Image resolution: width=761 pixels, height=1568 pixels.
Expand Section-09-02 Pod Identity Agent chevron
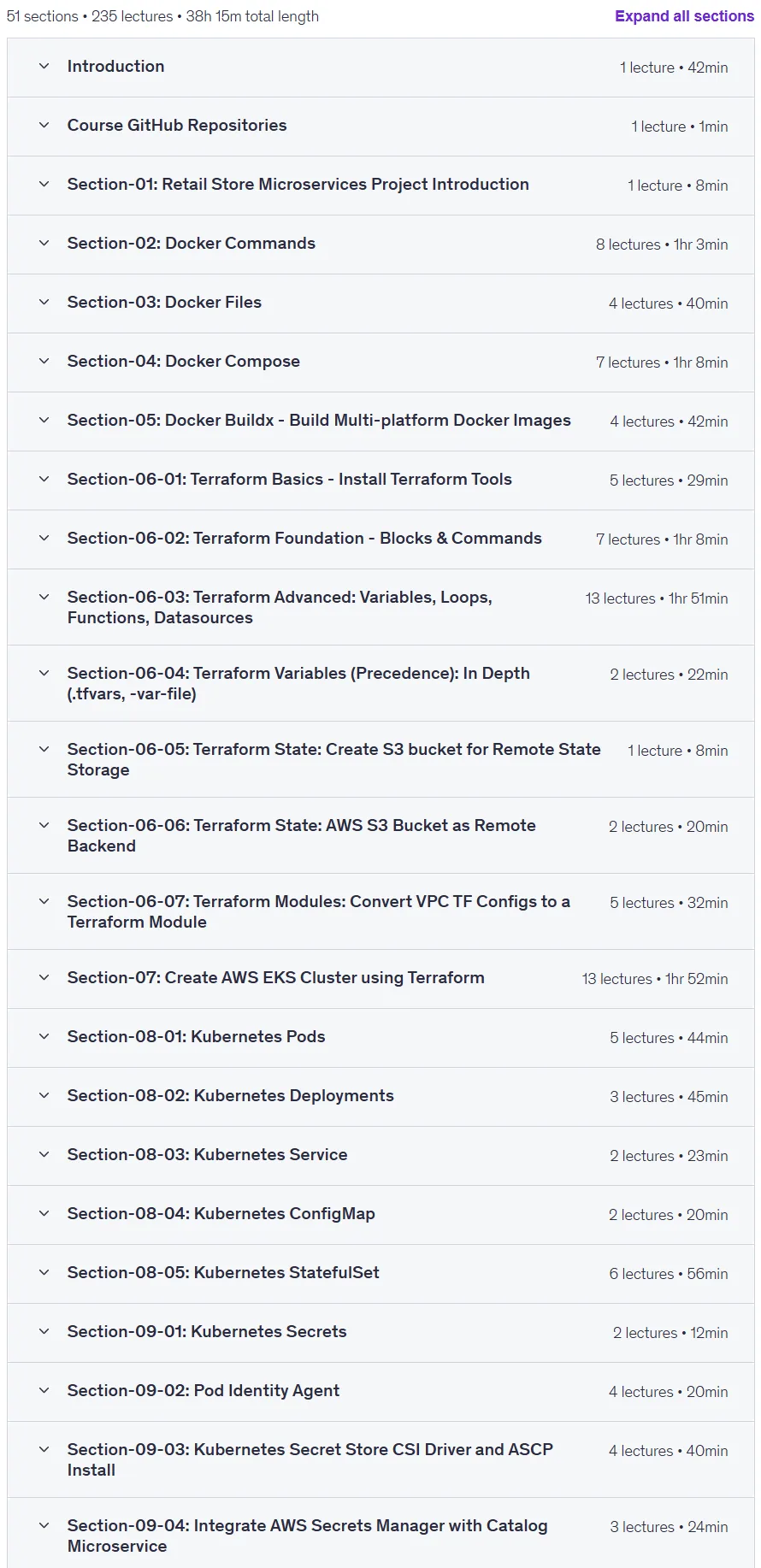click(44, 1390)
